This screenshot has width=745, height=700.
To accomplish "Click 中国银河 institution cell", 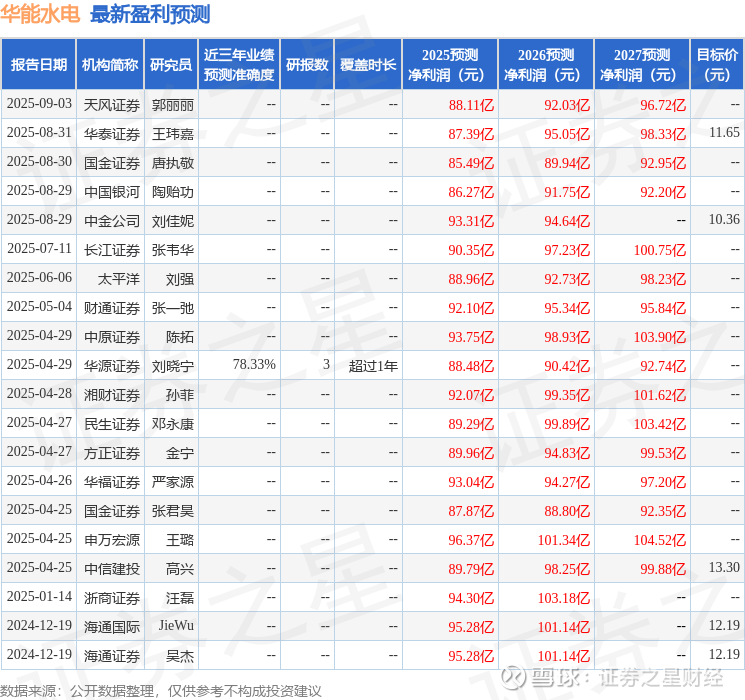I will coord(112,192).
